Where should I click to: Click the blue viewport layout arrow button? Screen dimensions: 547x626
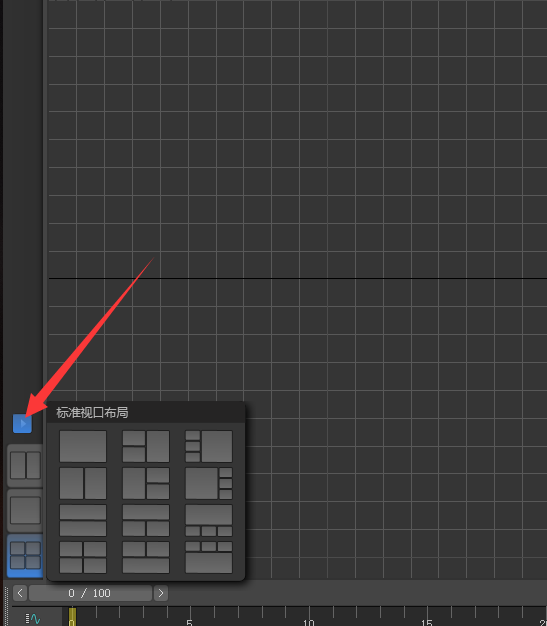point(22,423)
